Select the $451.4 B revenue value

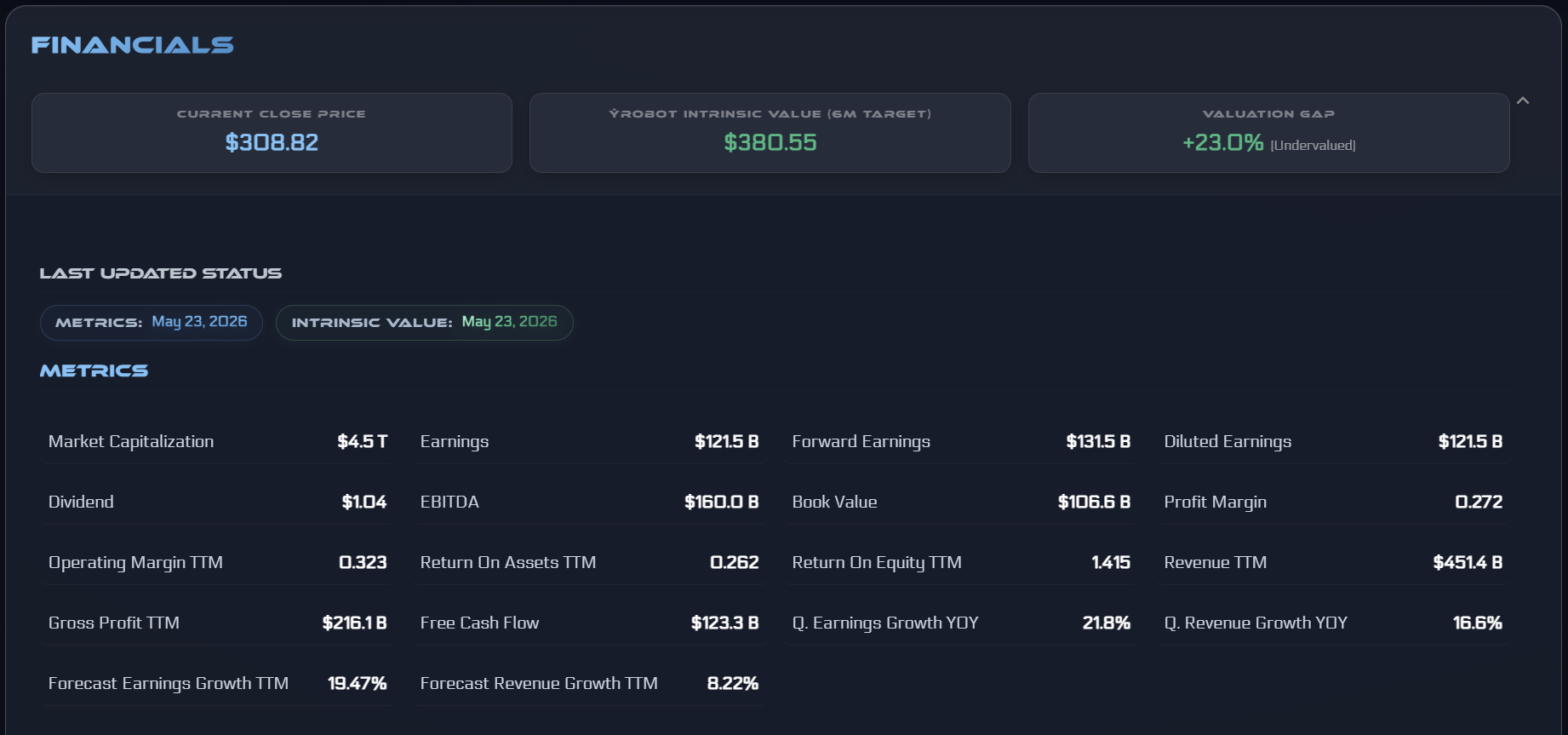[x=1468, y=562]
